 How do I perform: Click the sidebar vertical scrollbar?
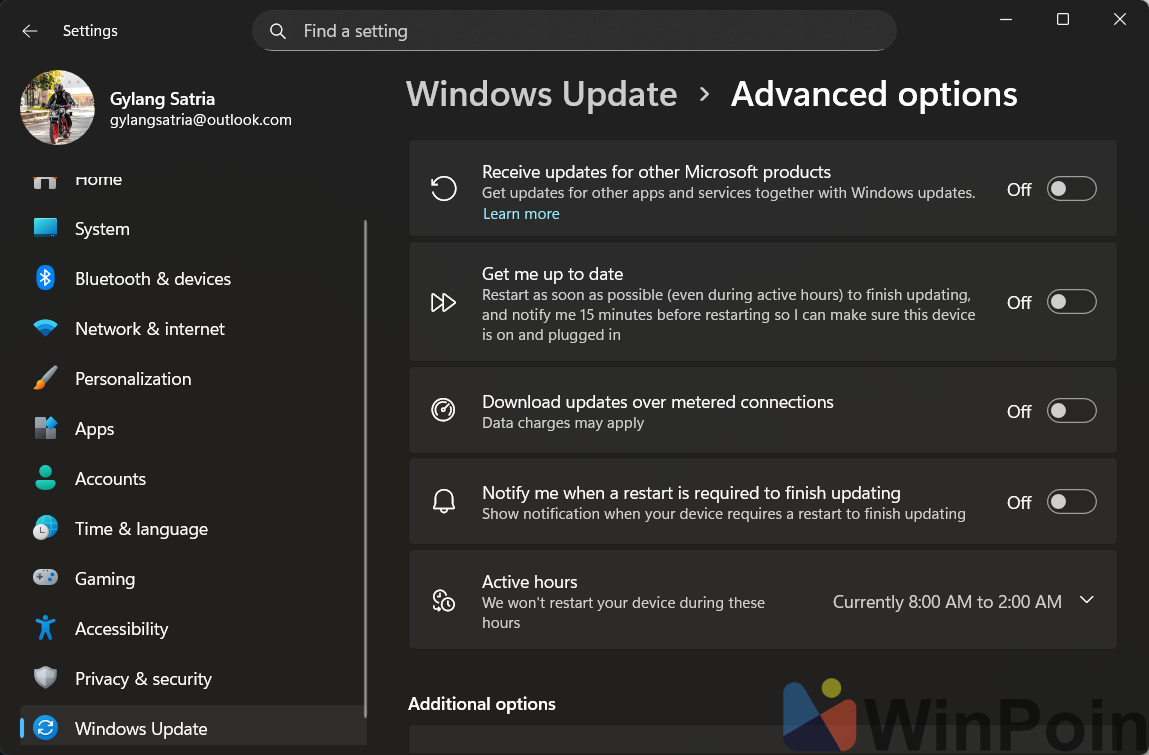point(365,468)
